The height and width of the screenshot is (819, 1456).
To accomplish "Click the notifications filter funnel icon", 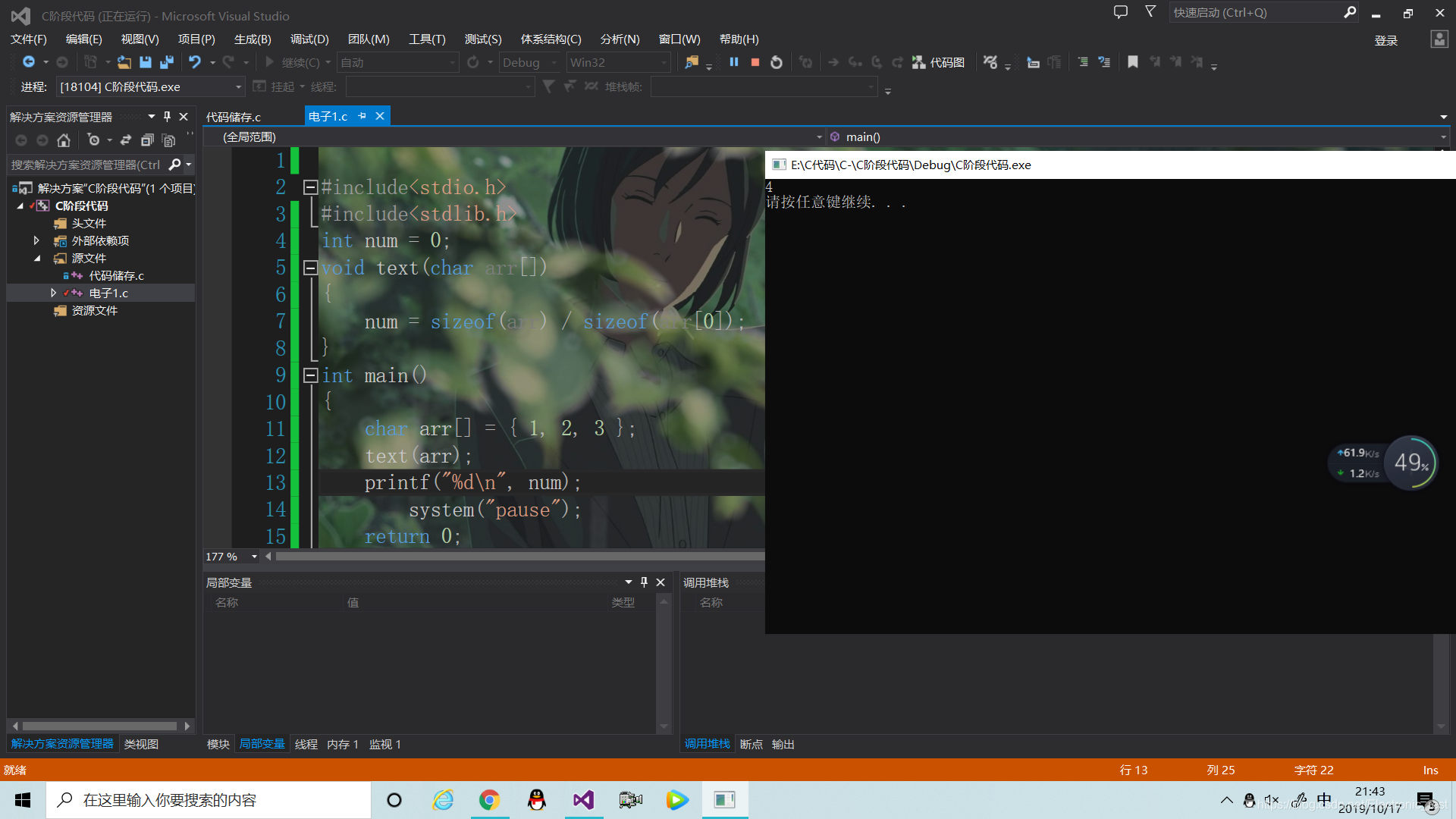I will tap(1150, 12).
